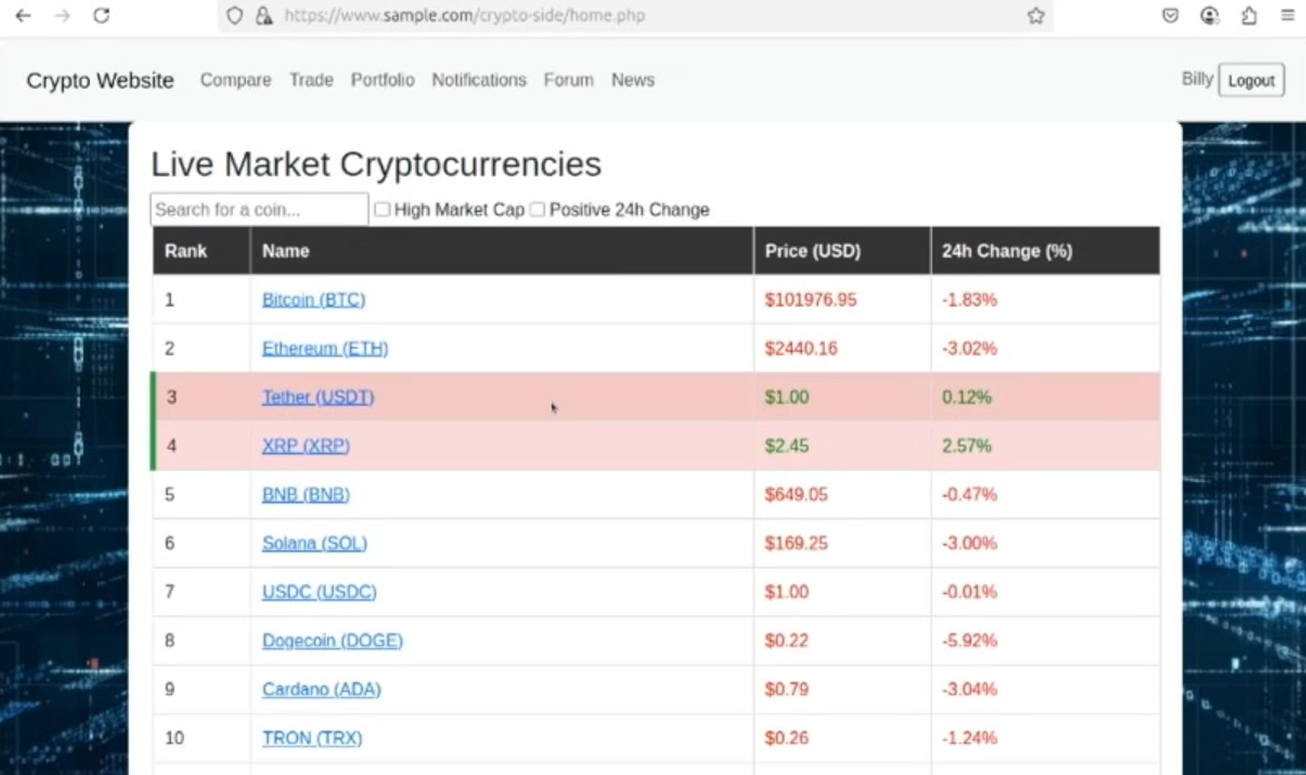The height and width of the screenshot is (775, 1306).
Task: Reload the page with refresh icon
Action: click(x=101, y=16)
